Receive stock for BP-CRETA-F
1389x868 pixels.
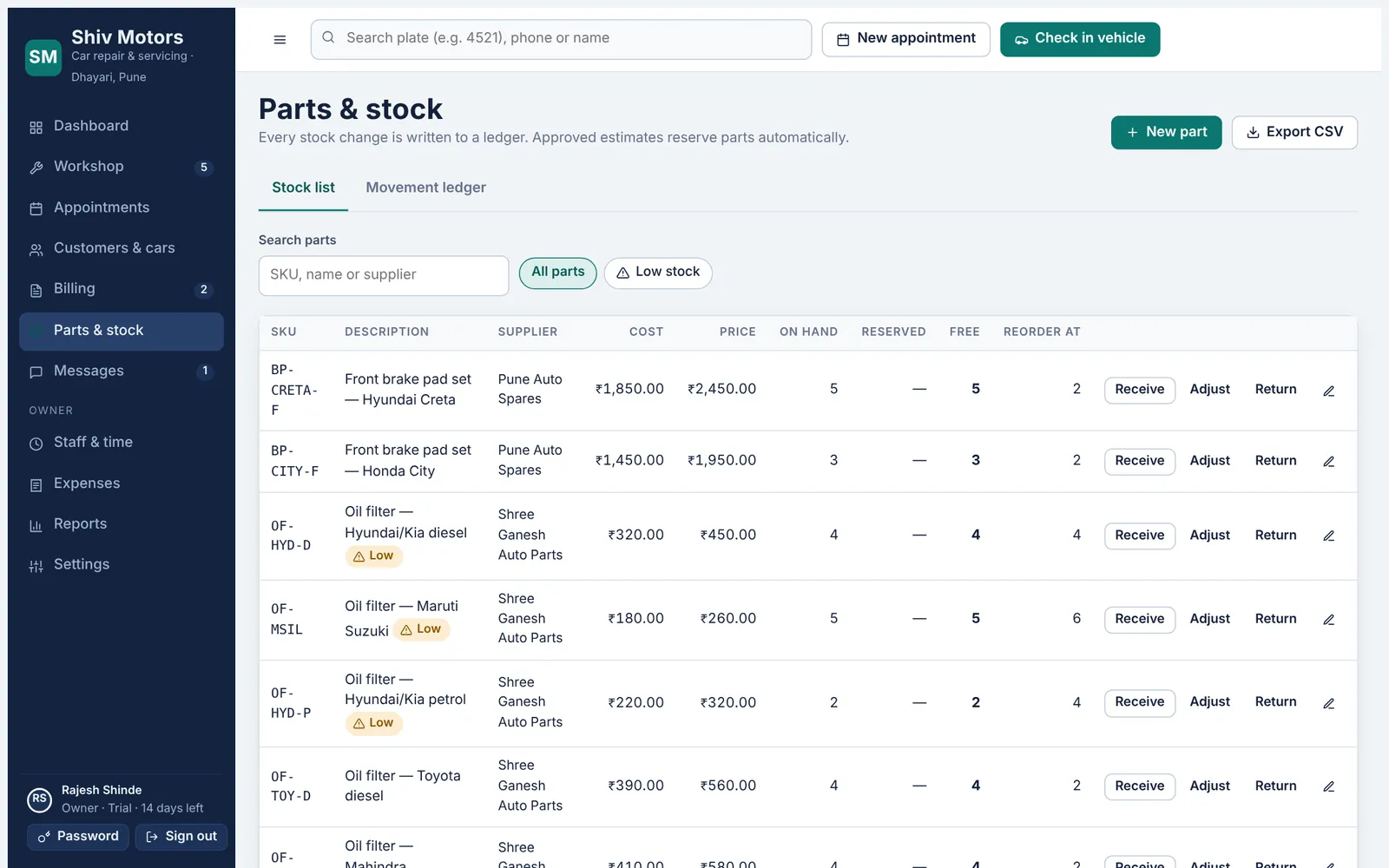point(1140,390)
